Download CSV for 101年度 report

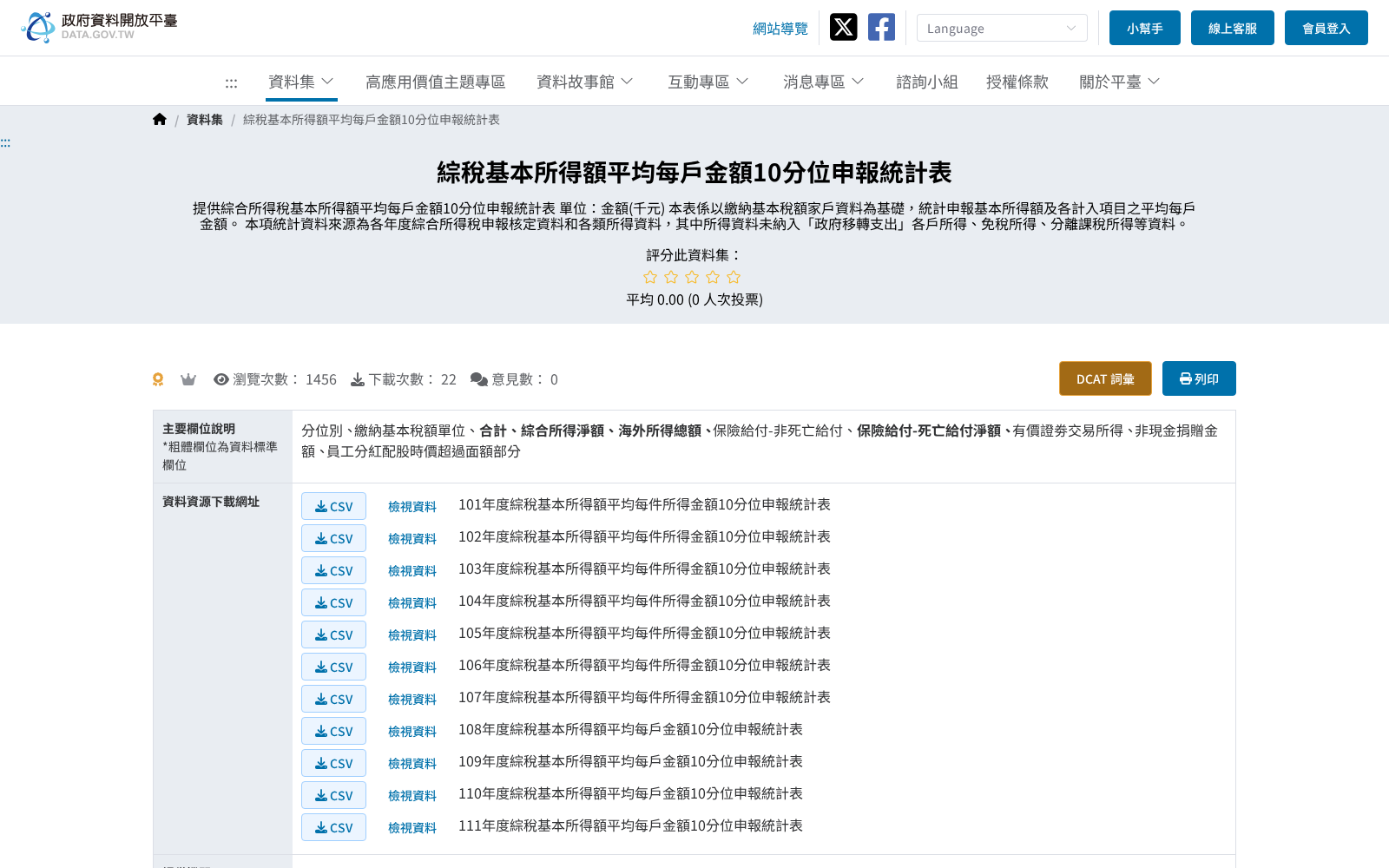click(x=333, y=506)
